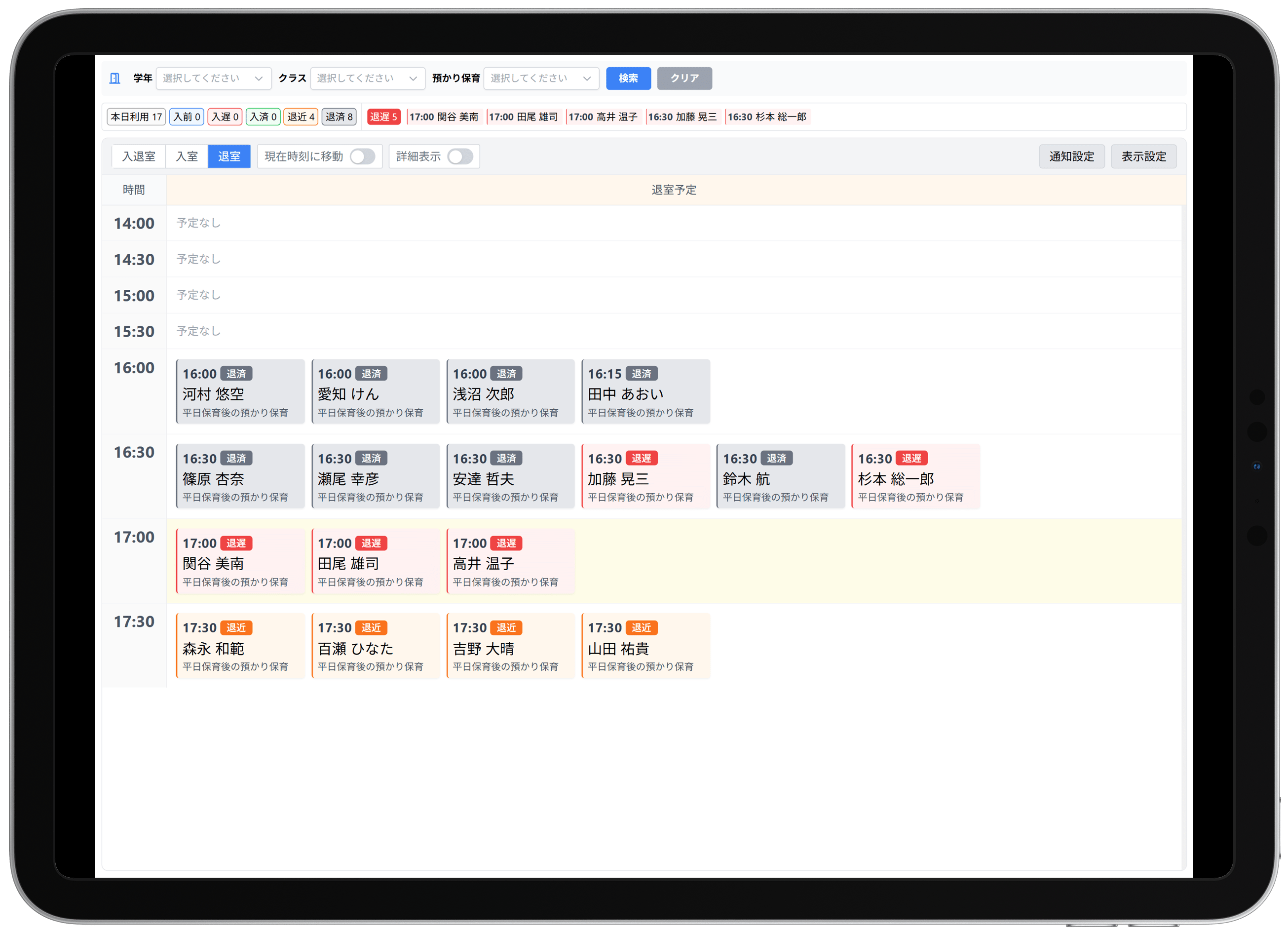
Task: Enable the 現在時刻に移動 toggle switch
Action: pyautogui.click(x=362, y=157)
